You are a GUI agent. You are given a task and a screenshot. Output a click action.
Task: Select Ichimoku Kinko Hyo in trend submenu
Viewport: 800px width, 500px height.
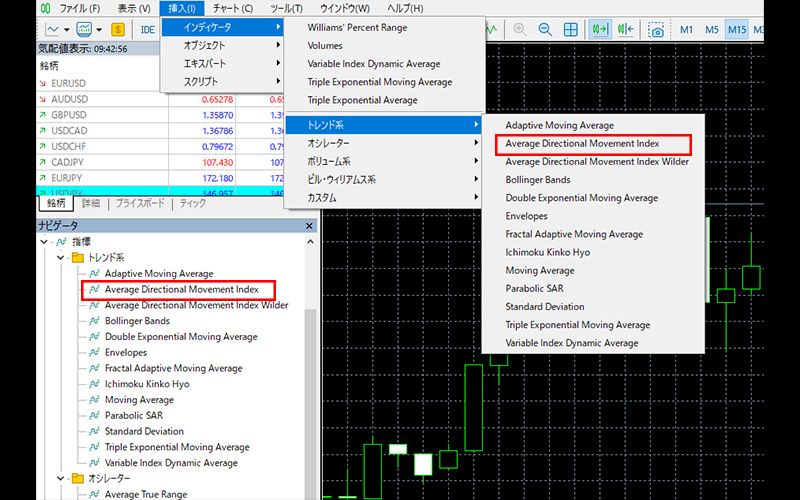(x=547, y=252)
